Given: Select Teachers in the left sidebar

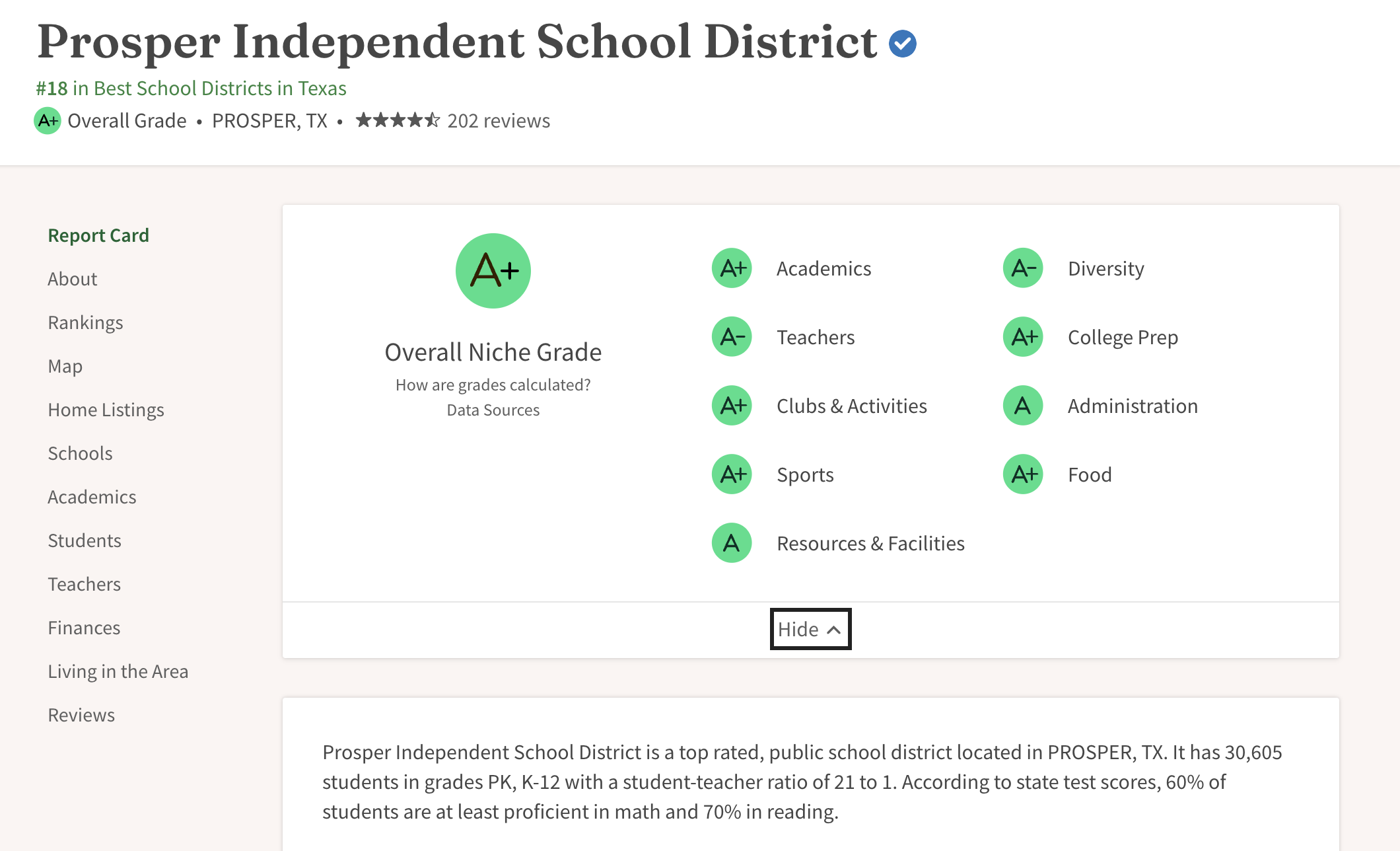Looking at the screenshot, I should pos(84,584).
